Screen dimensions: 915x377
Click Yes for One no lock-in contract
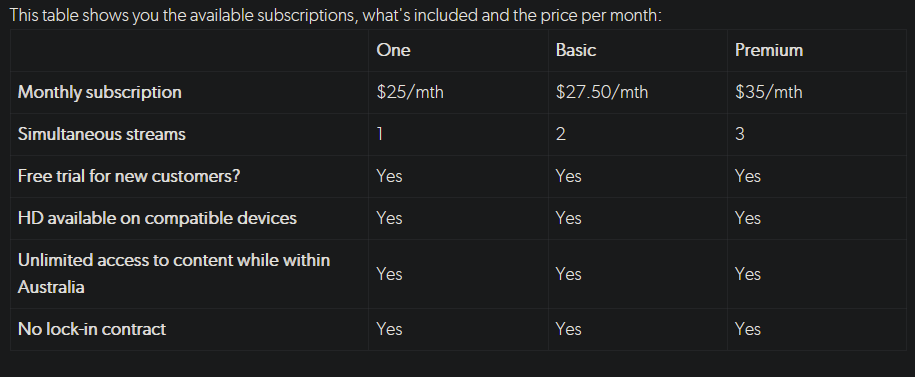pyautogui.click(x=389, y=329)
